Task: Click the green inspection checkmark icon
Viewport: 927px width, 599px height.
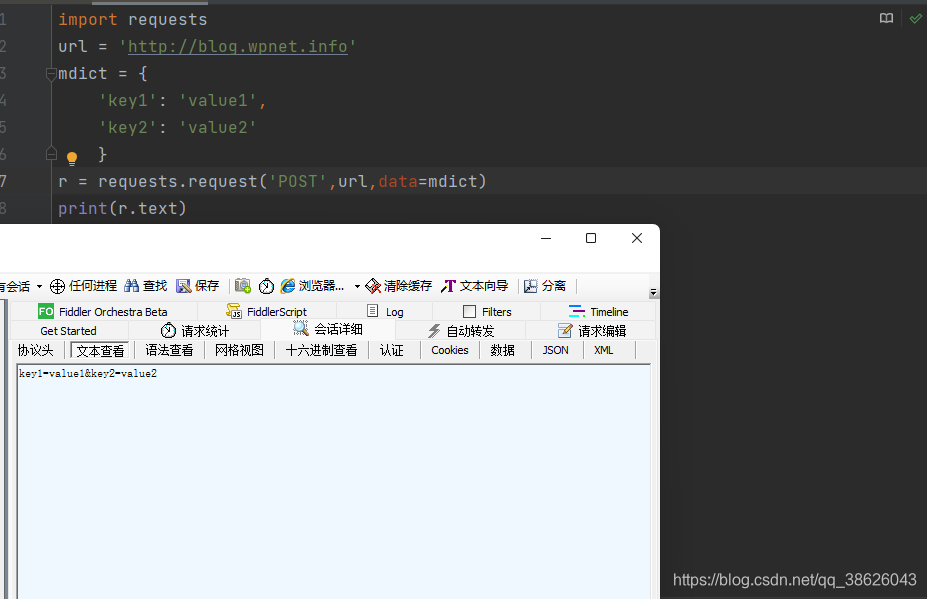Action: (x=915, y=18)
